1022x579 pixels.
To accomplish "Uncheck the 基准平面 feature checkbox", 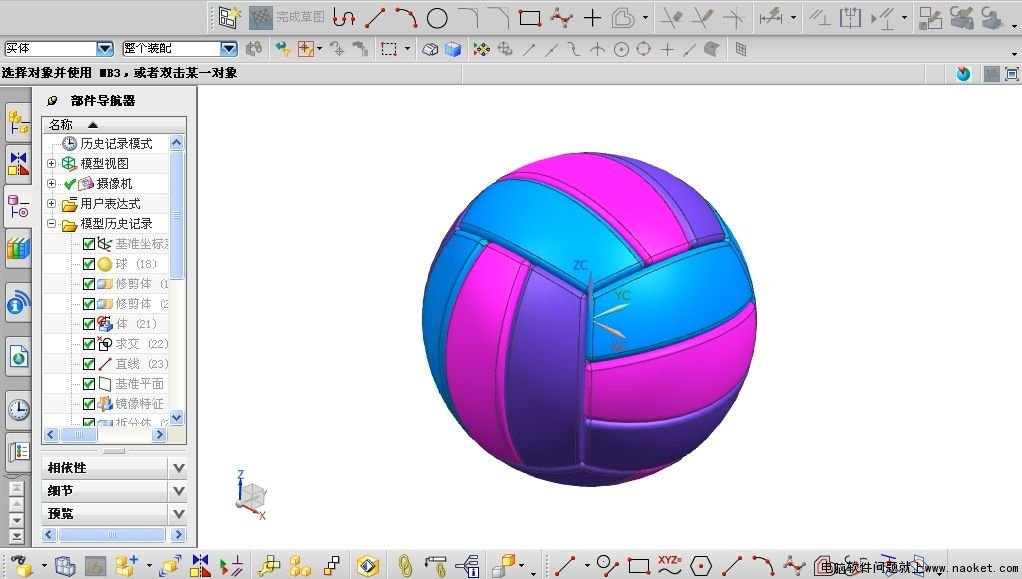I will (x=89, y=384).
